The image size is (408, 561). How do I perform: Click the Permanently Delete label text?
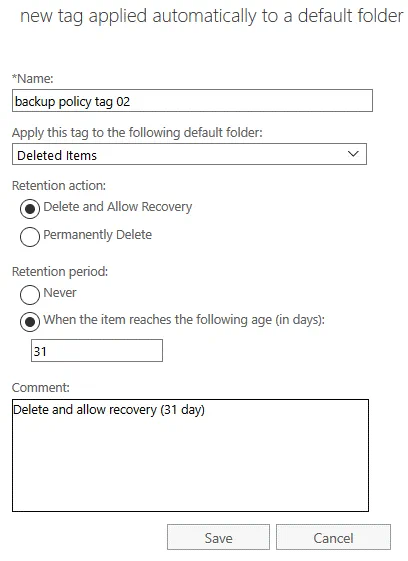pos(97,235)
